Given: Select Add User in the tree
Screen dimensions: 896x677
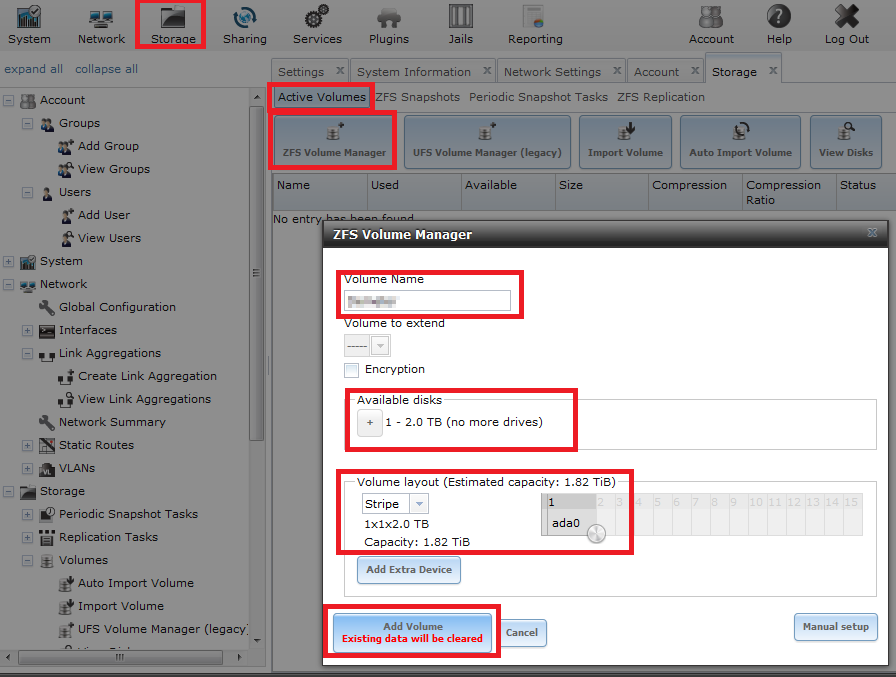Looking at the screenshot, I should coord(103,215).
